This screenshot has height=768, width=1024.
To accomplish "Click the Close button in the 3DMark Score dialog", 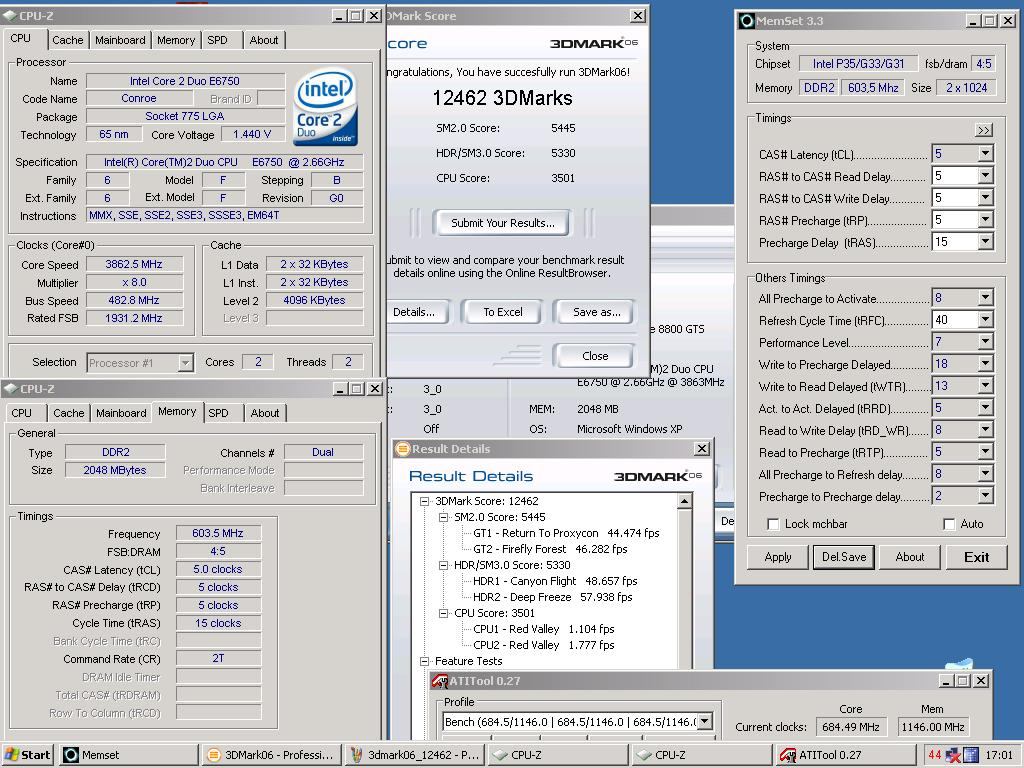I will pyautogui.click(x=594, y=356).
